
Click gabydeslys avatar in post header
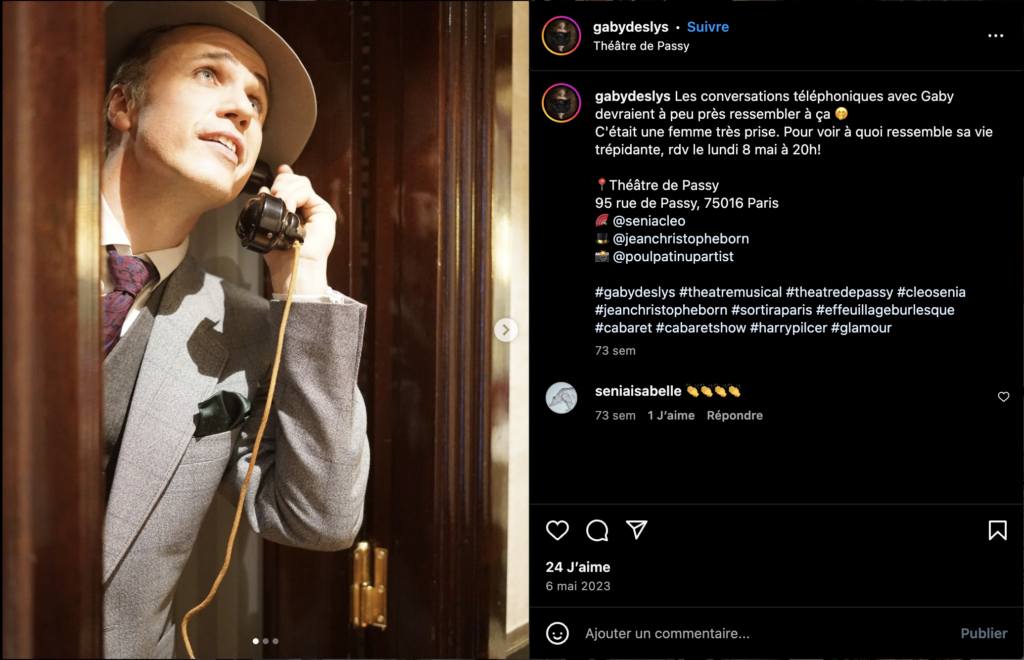tap(561, 36)
